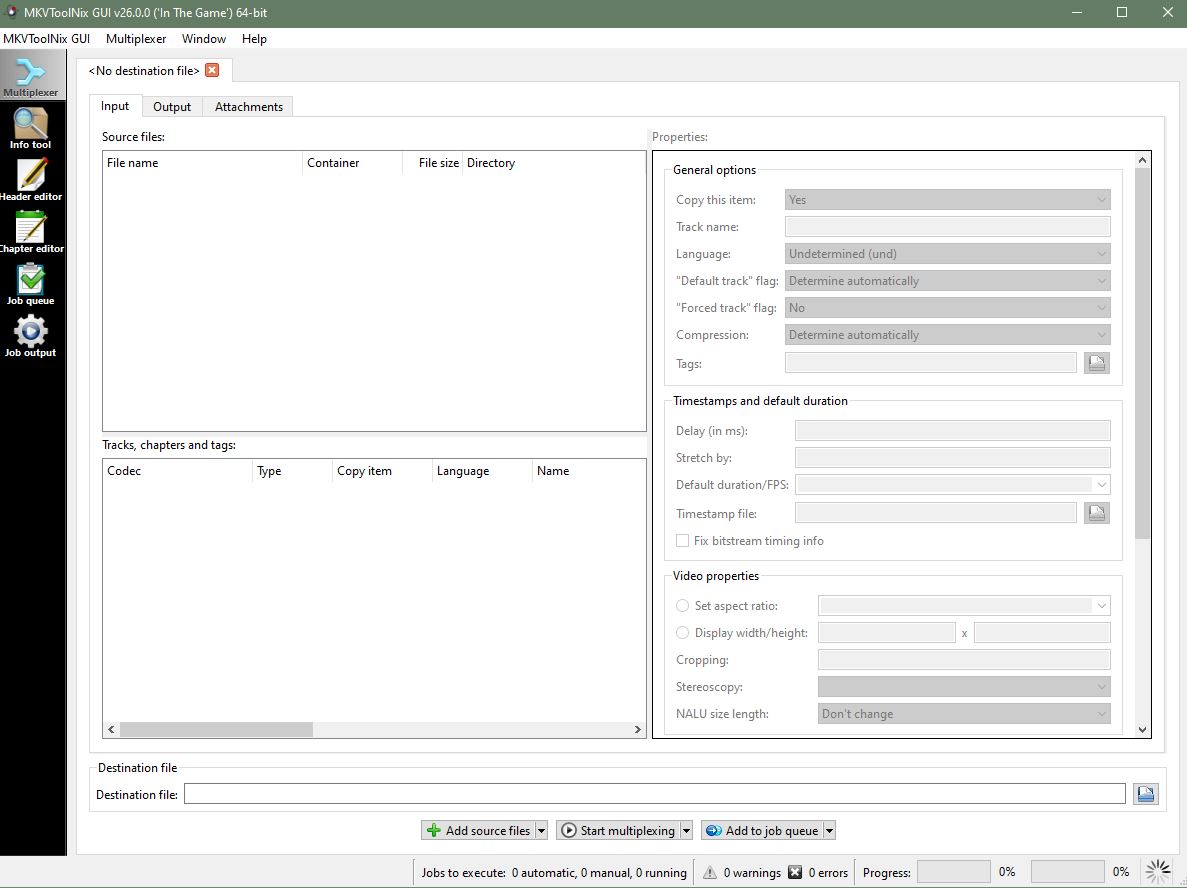1187x888 pixels.
Task: Click the MKVToolNix app icon in title bar
Action: coord(11,12)
